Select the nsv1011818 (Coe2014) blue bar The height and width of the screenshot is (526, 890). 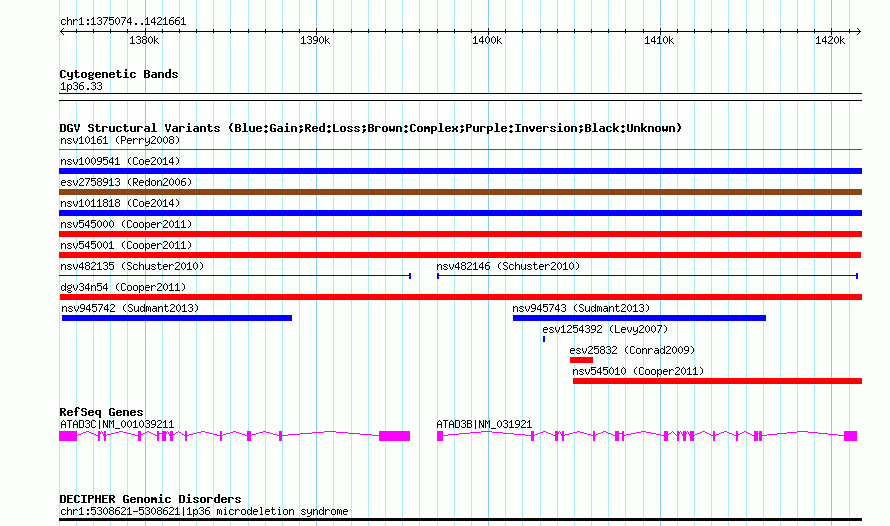click(x=460, y=213)
